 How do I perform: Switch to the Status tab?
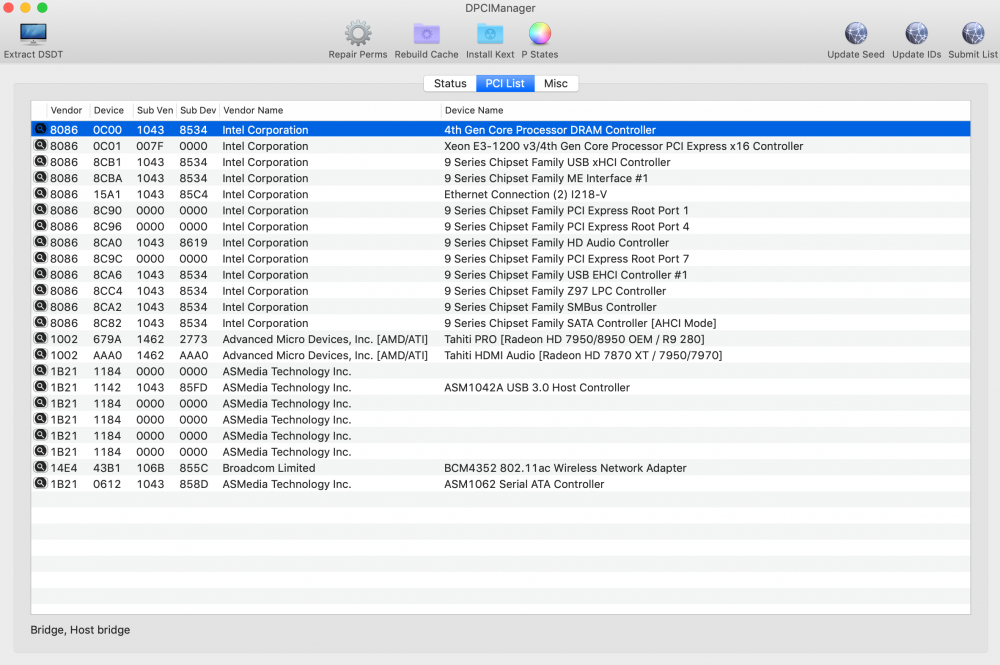coord(450,84)
